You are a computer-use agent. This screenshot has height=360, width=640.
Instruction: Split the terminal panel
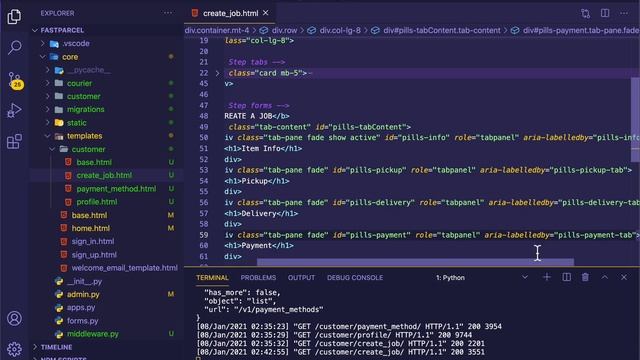tap(566, 277)
